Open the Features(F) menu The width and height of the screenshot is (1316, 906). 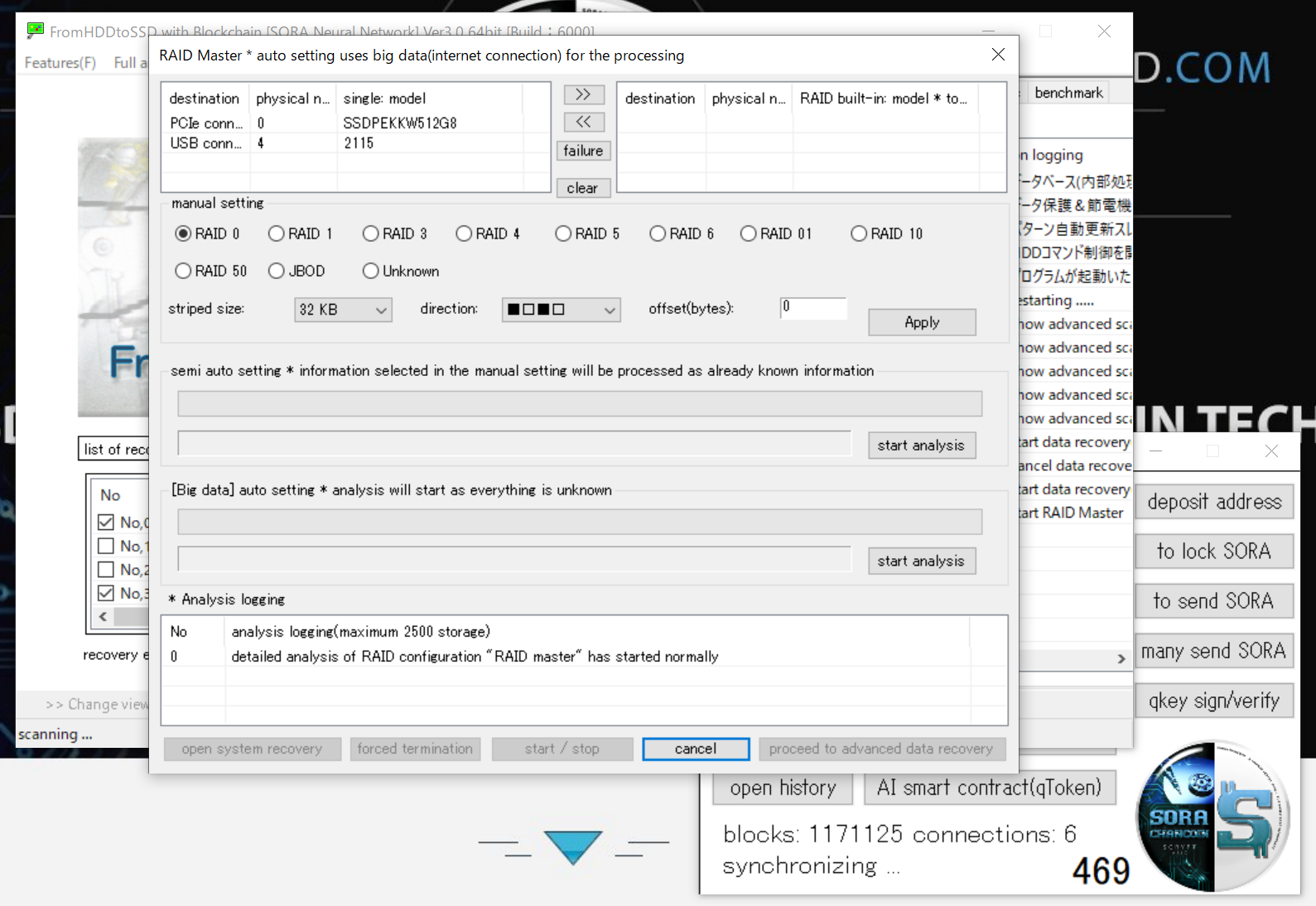[x=60, y=62]
